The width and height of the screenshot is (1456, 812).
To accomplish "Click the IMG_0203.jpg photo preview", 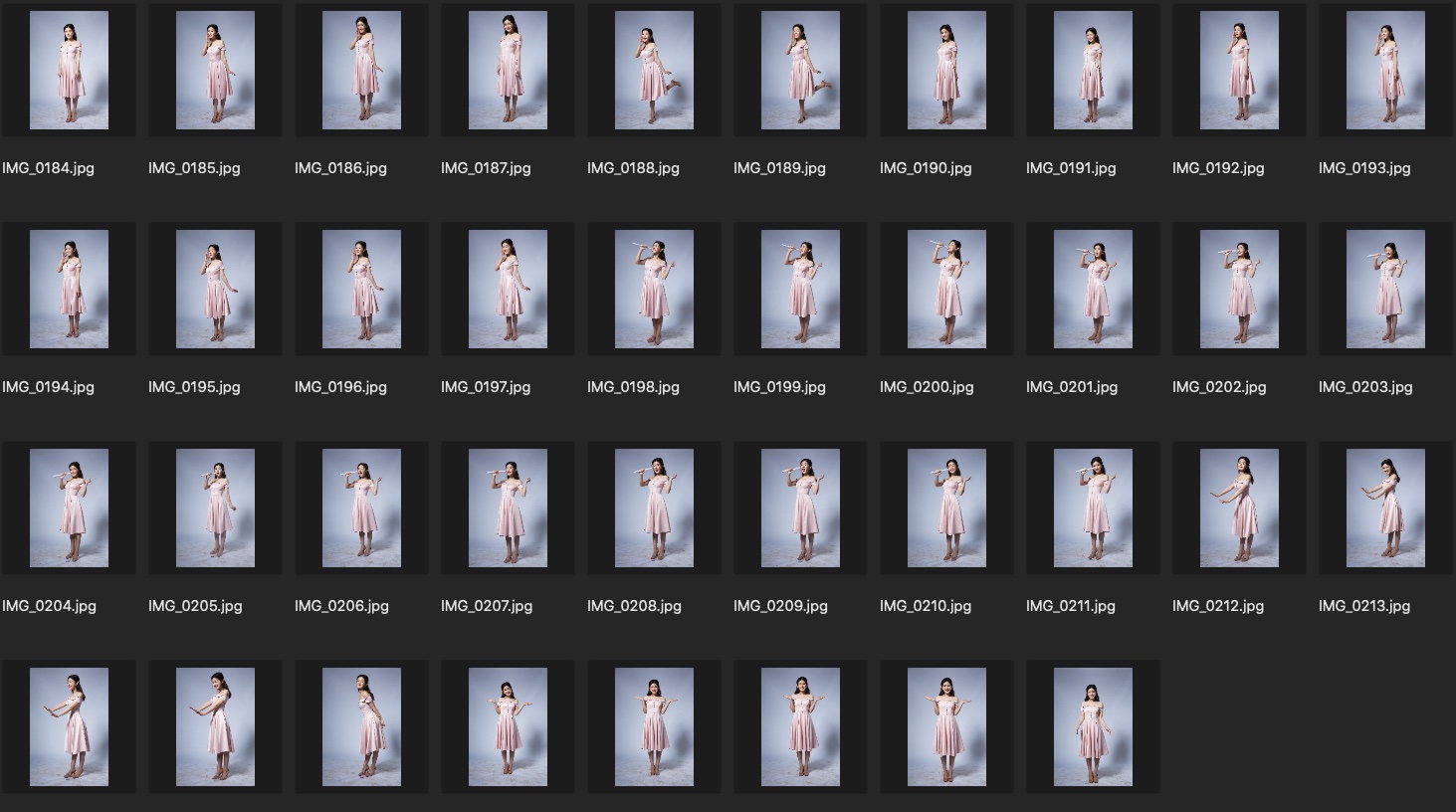I will coord(1385,290).
